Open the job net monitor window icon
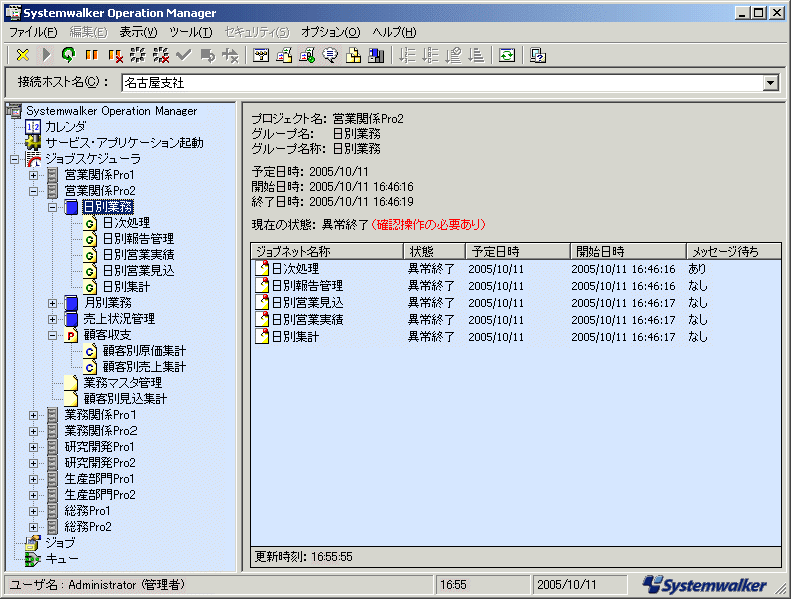 click(x=261, y=55)
